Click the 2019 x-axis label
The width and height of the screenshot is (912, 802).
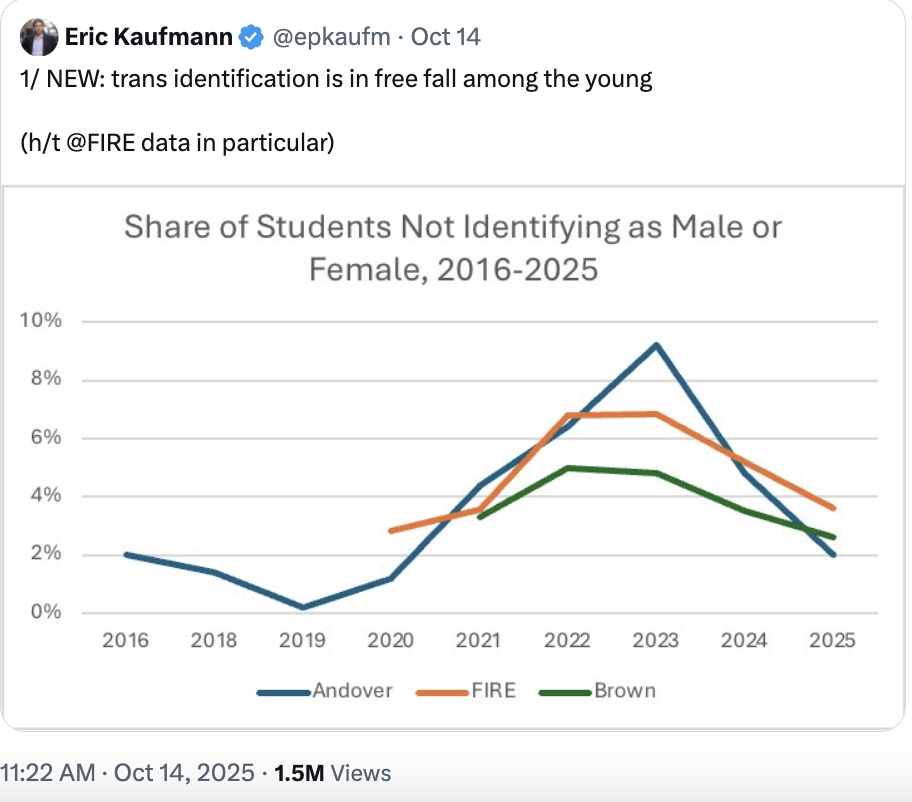[303, 641]
